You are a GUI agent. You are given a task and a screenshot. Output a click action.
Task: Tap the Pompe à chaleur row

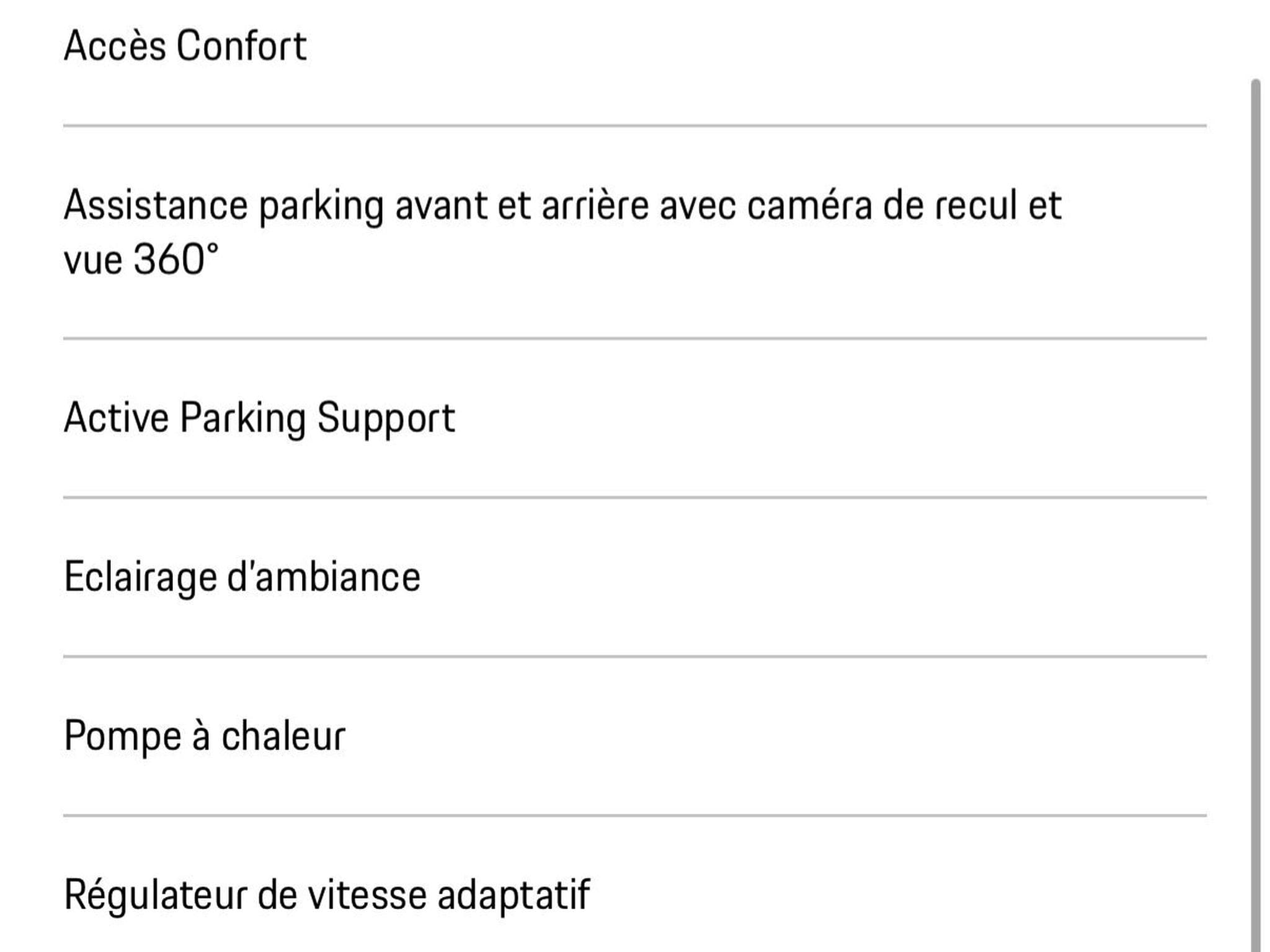click(634, 736)
